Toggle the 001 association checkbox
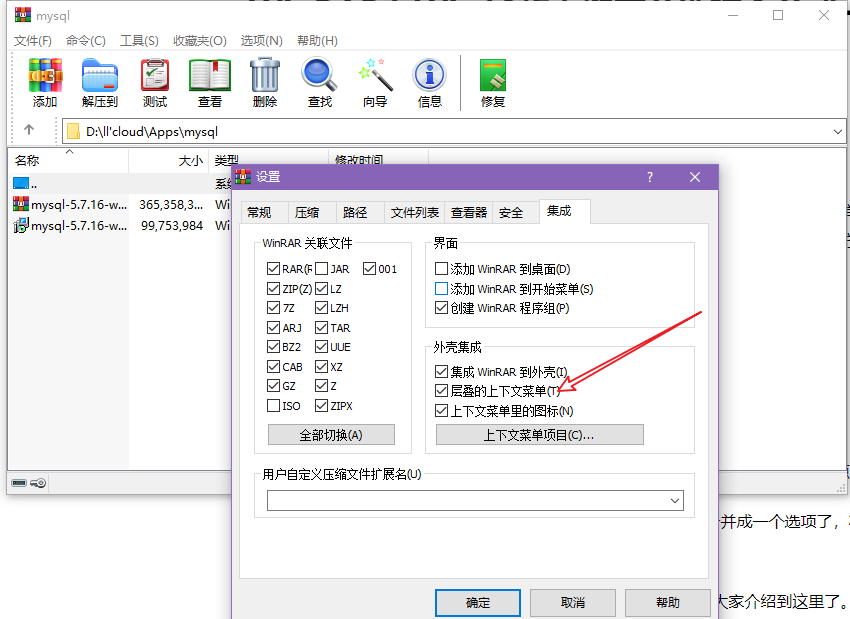This screenshot has width=850, height=619. [370, 269]
